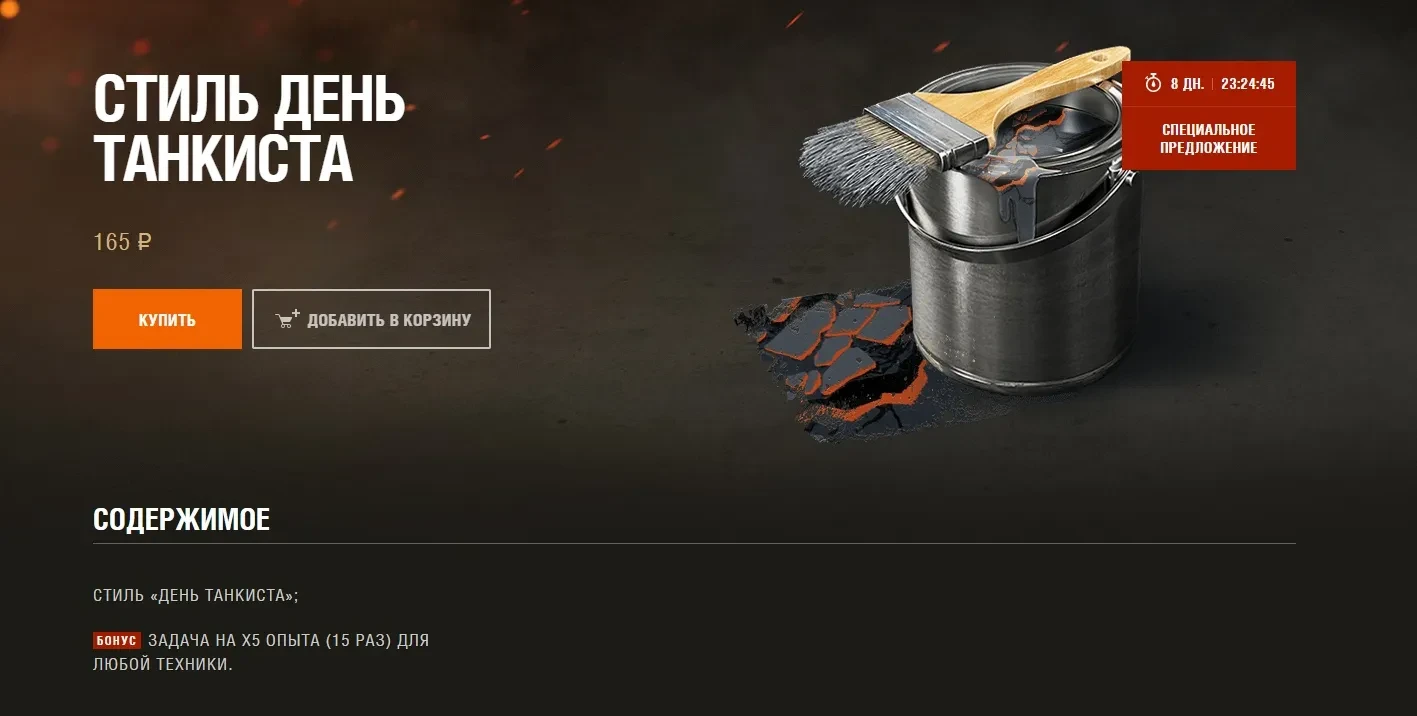1417x716 pixels.
Task: Click the red БОНУС badge
Action: coord(117,641)
